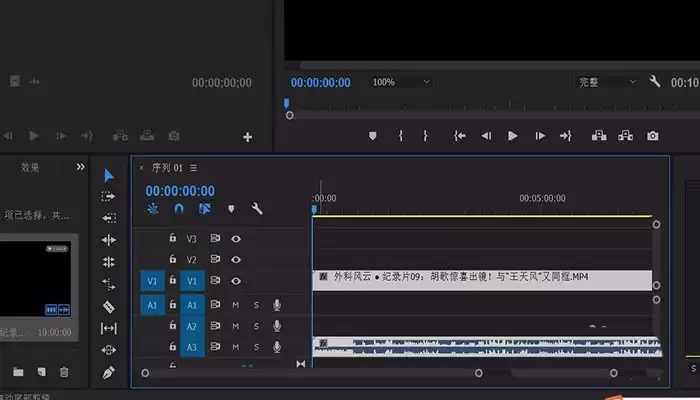
Task: Switch to the 效果 panel tab
Action: point(31,168)
